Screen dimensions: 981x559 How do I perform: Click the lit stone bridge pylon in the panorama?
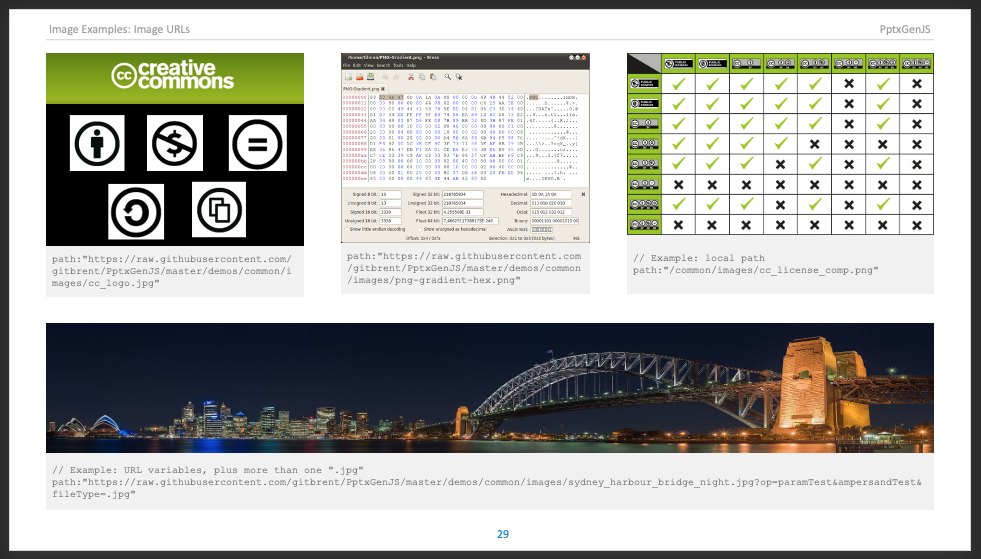(806, 385)
